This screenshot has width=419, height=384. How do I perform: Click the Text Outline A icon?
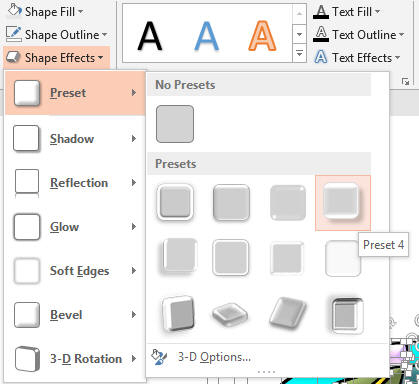pyautogui.click(x=321, y=34)
